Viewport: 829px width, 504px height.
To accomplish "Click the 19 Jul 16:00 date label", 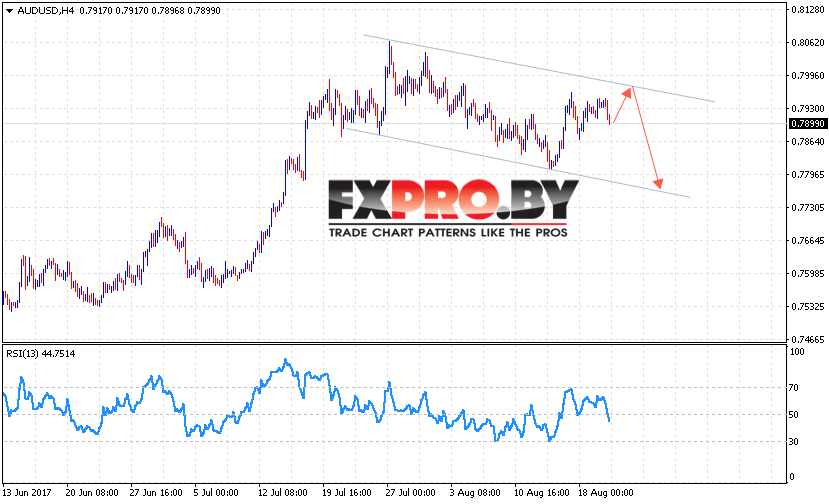I will (x=347, y=493).
